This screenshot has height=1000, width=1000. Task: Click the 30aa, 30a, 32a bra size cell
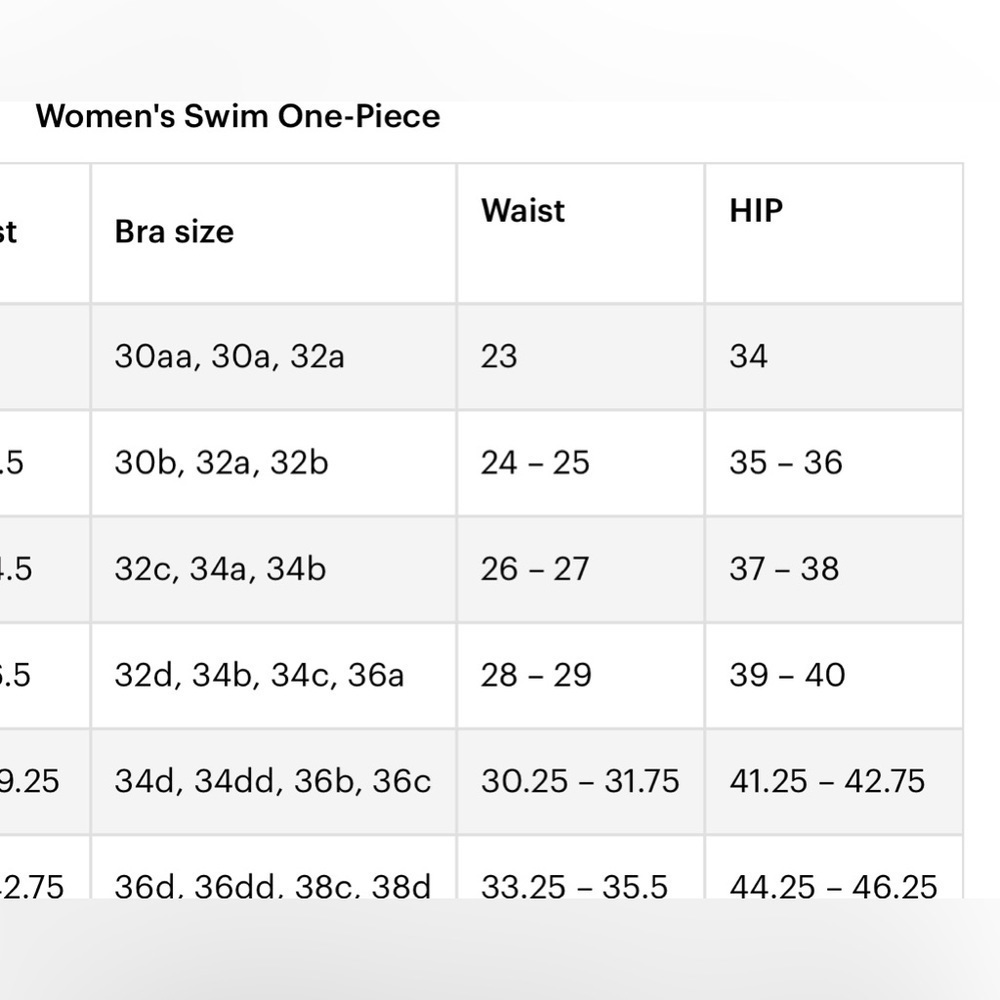pos(230,357)
